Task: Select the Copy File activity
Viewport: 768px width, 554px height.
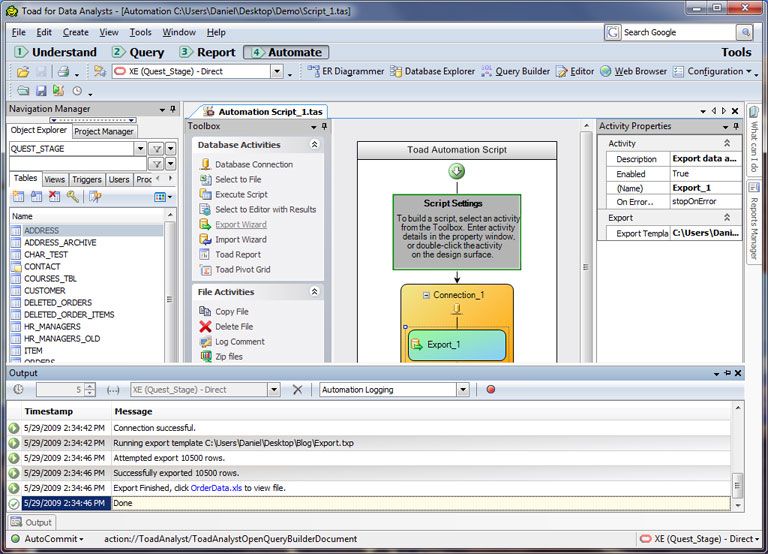Action: point(224,312)
